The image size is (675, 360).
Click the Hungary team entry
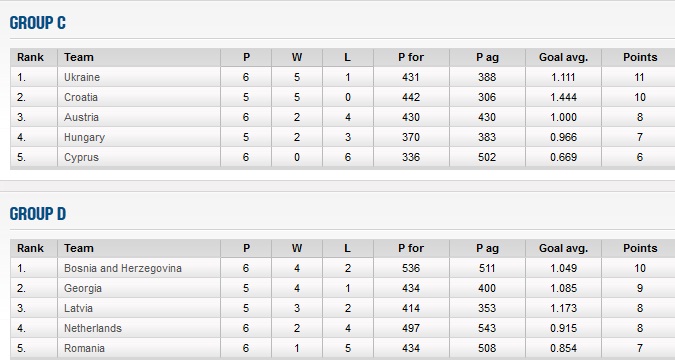tap(84, 137)
